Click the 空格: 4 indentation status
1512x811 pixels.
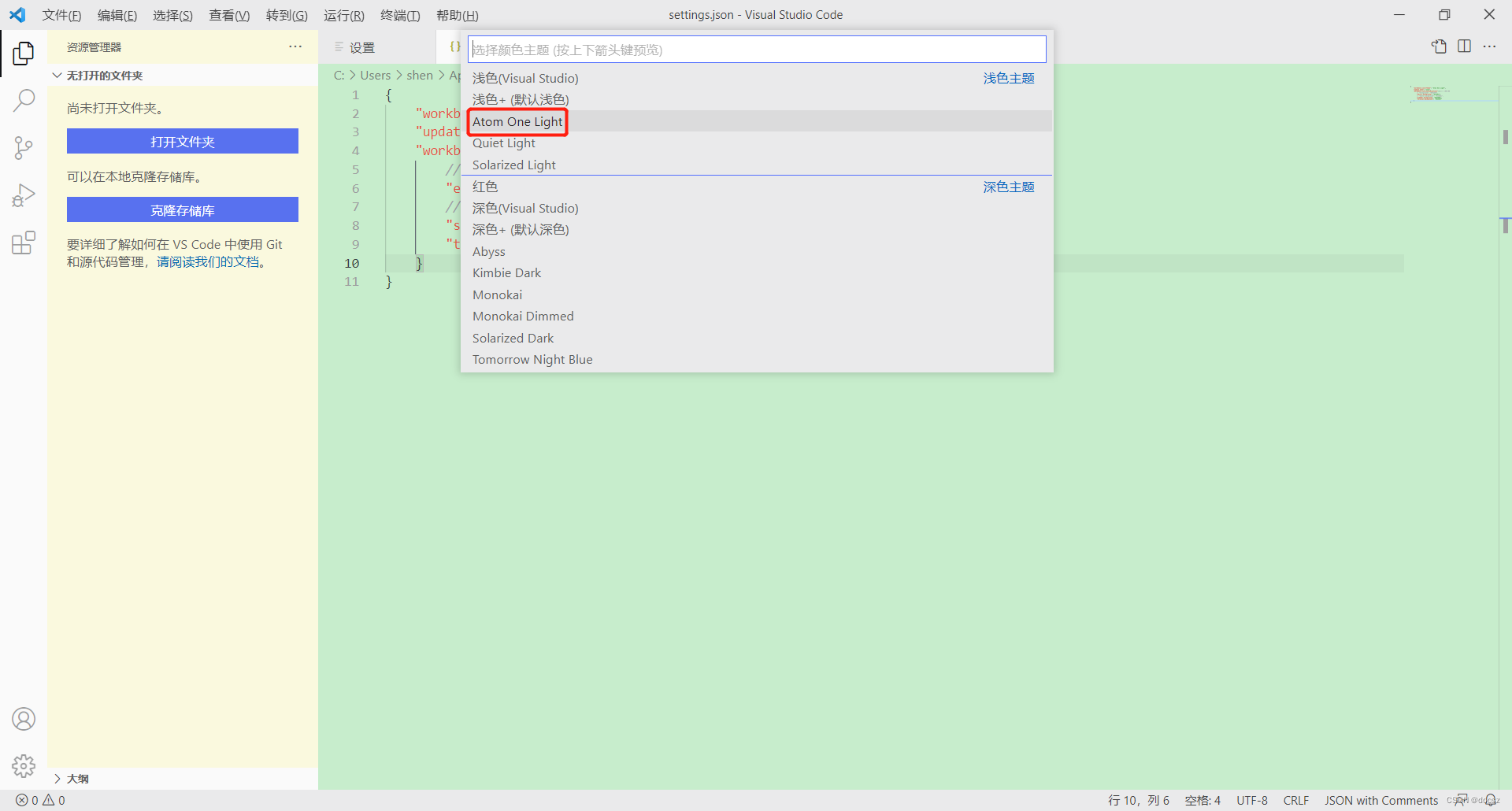coord(1203,800)
